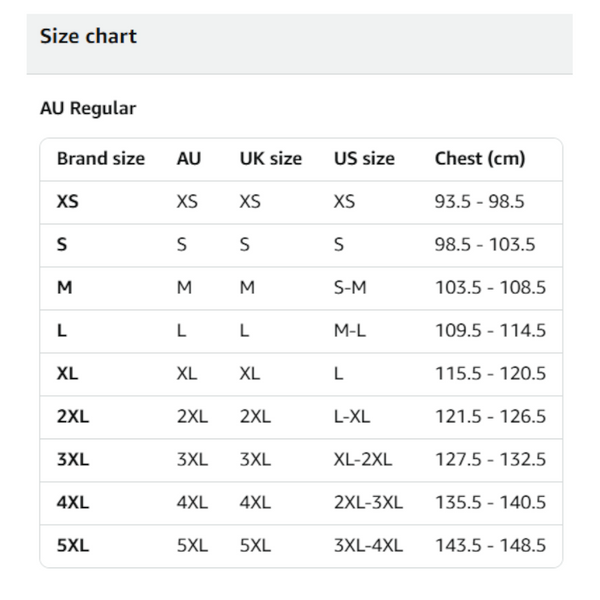The width and height of the screenshot is (600, 600).
Task: Select the "AU" column header
Action: pyautogui.click(x=189, y=159)
